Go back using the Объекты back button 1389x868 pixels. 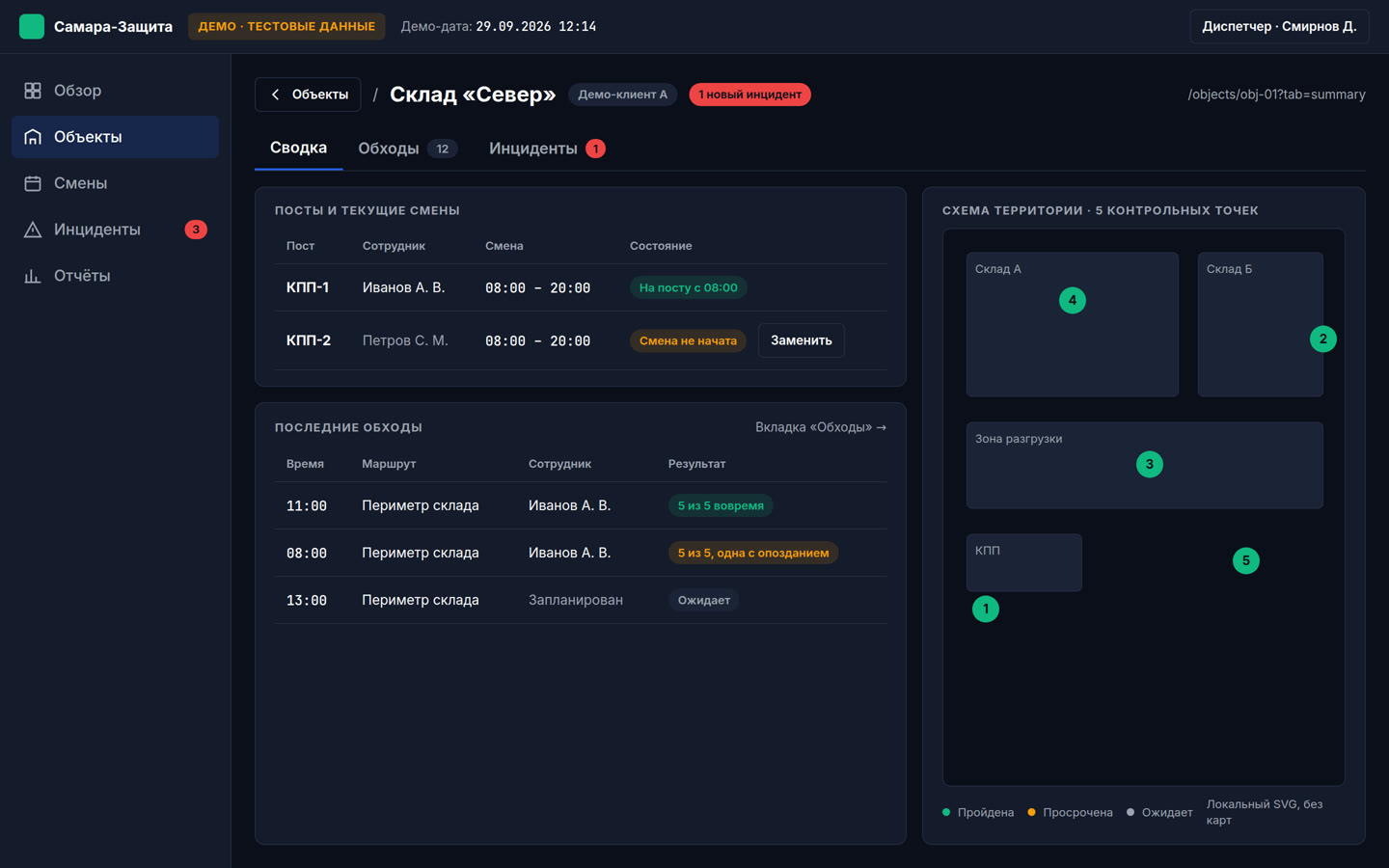coord(308,95)
